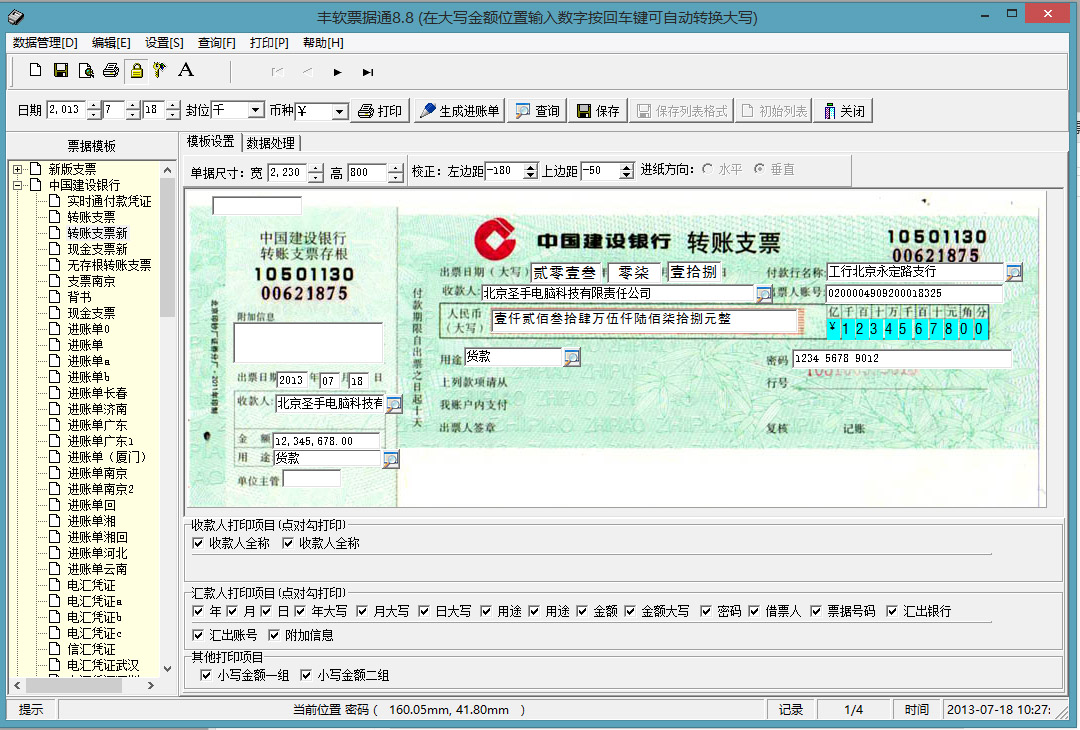Uncheck the 票据号码 checkbox
Image resolution: width=1080 pixels, height=730 pixels.
pos(816,611)
